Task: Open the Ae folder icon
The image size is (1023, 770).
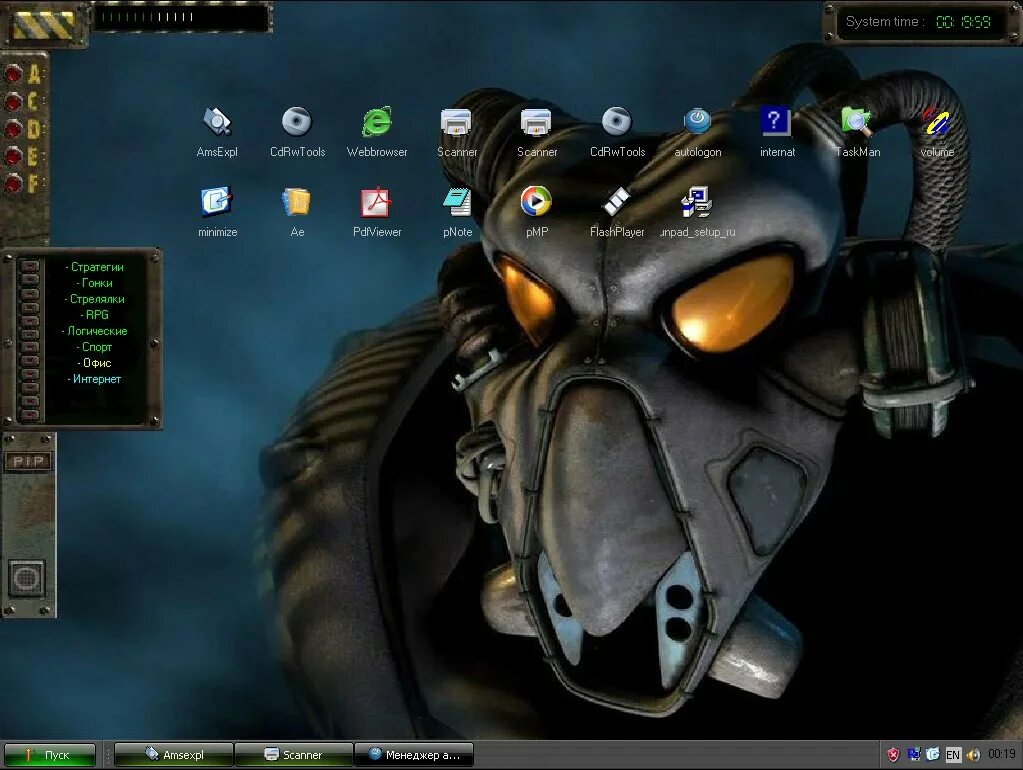Action: [x=298, y=211]
